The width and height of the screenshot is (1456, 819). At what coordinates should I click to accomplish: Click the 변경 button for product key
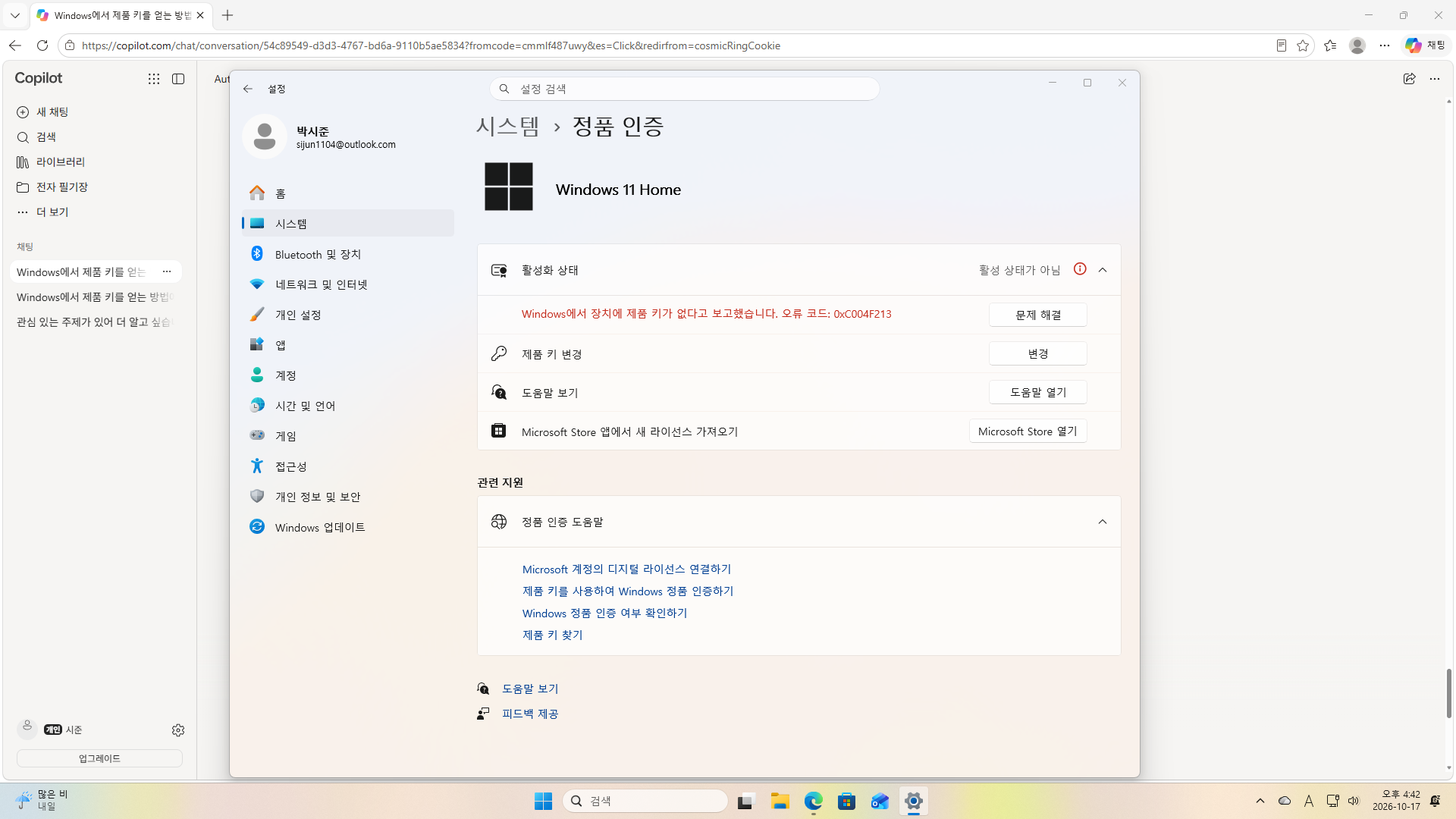coord(1038,353)
